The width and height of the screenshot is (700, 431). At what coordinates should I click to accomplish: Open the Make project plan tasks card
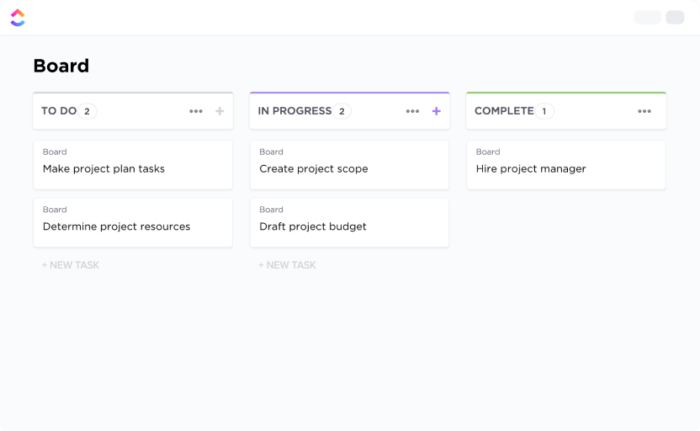coord(133,164)
